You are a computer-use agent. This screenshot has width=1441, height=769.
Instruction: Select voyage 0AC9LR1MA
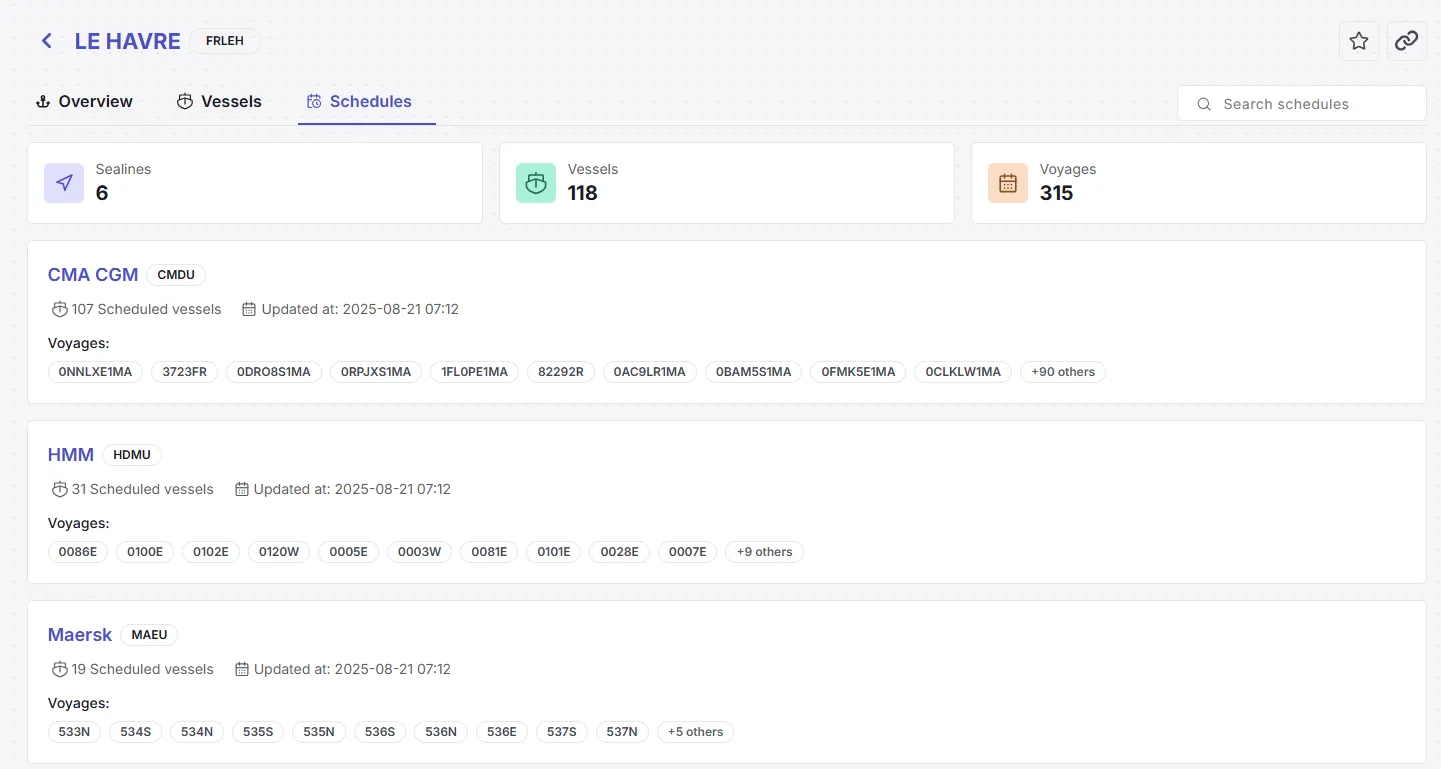(x=650, y=372)
